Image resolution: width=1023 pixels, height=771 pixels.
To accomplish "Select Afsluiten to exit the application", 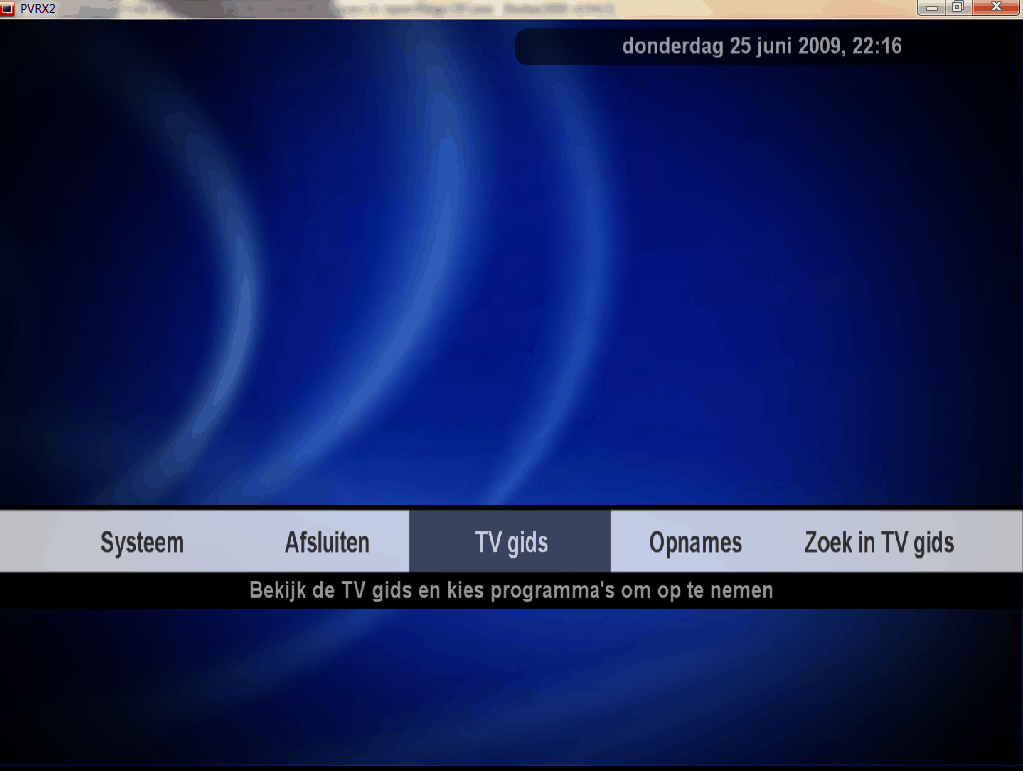I will coord(327,543).
